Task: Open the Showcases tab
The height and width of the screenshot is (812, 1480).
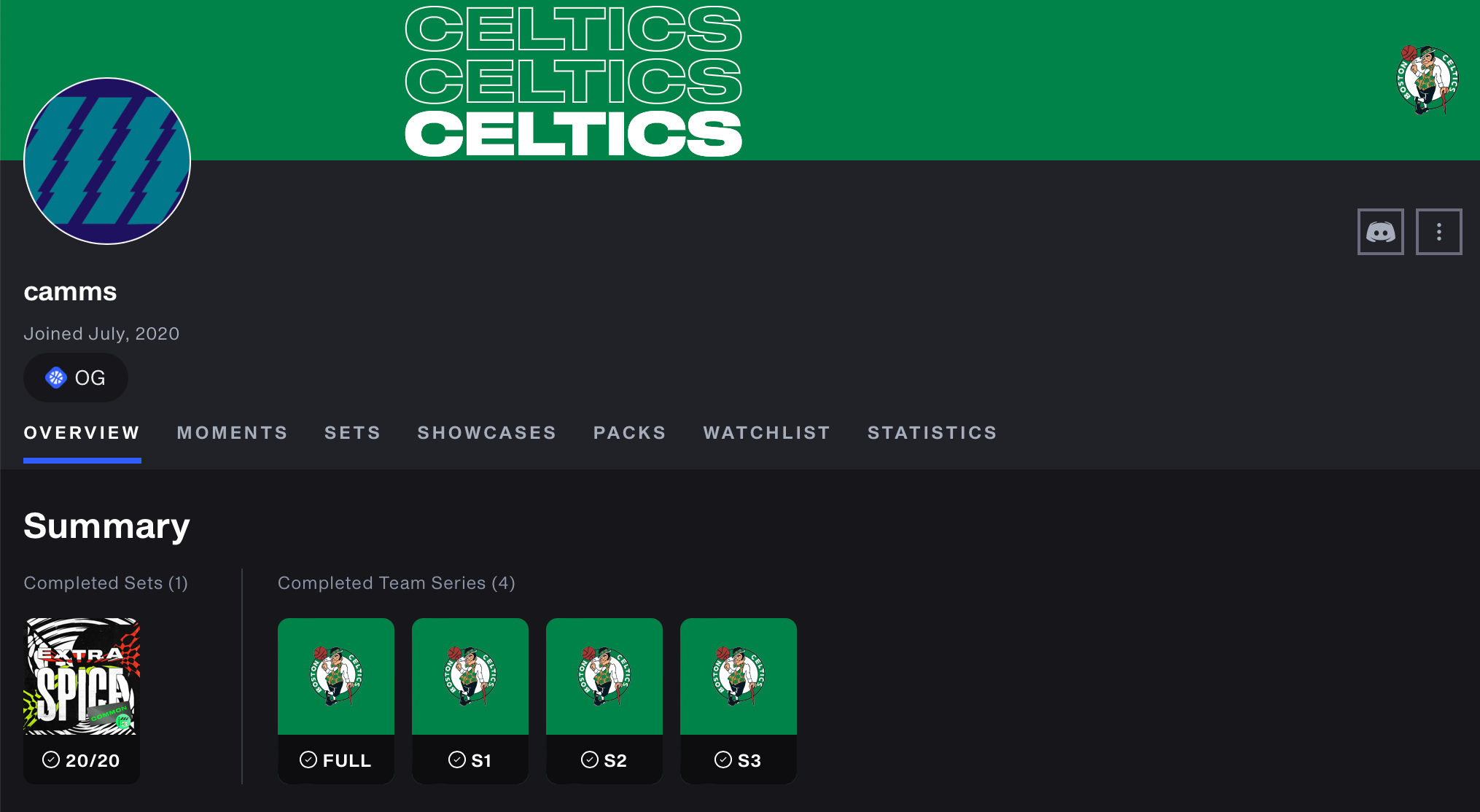Action: point(486,433)
